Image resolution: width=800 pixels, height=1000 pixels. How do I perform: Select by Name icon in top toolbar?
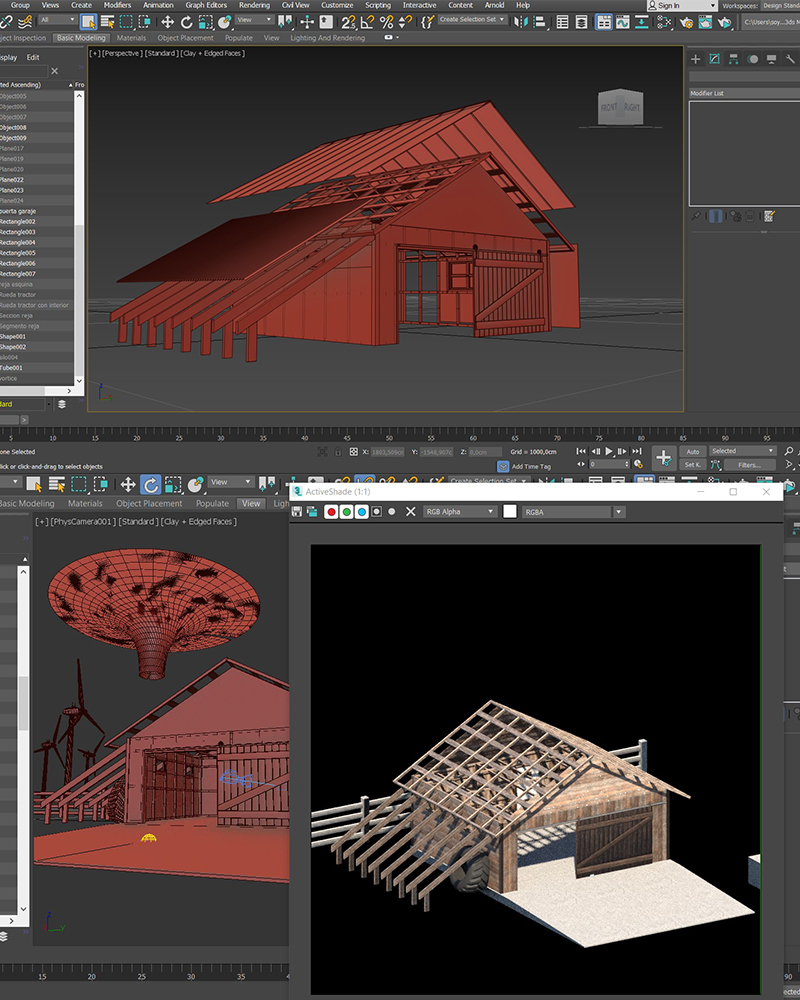pyautogui.click(x=107, y=22)
